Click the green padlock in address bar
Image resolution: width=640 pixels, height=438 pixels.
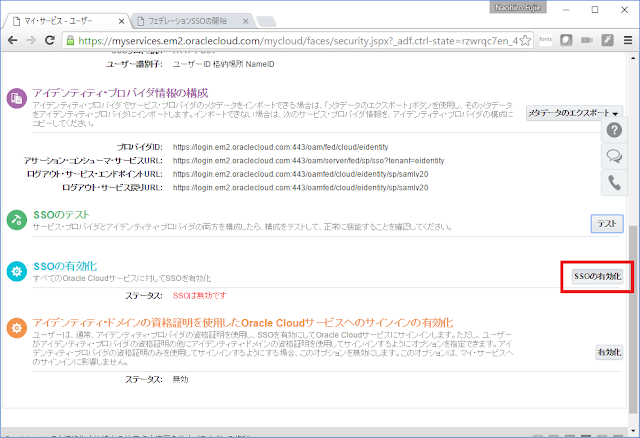point(70,40)
